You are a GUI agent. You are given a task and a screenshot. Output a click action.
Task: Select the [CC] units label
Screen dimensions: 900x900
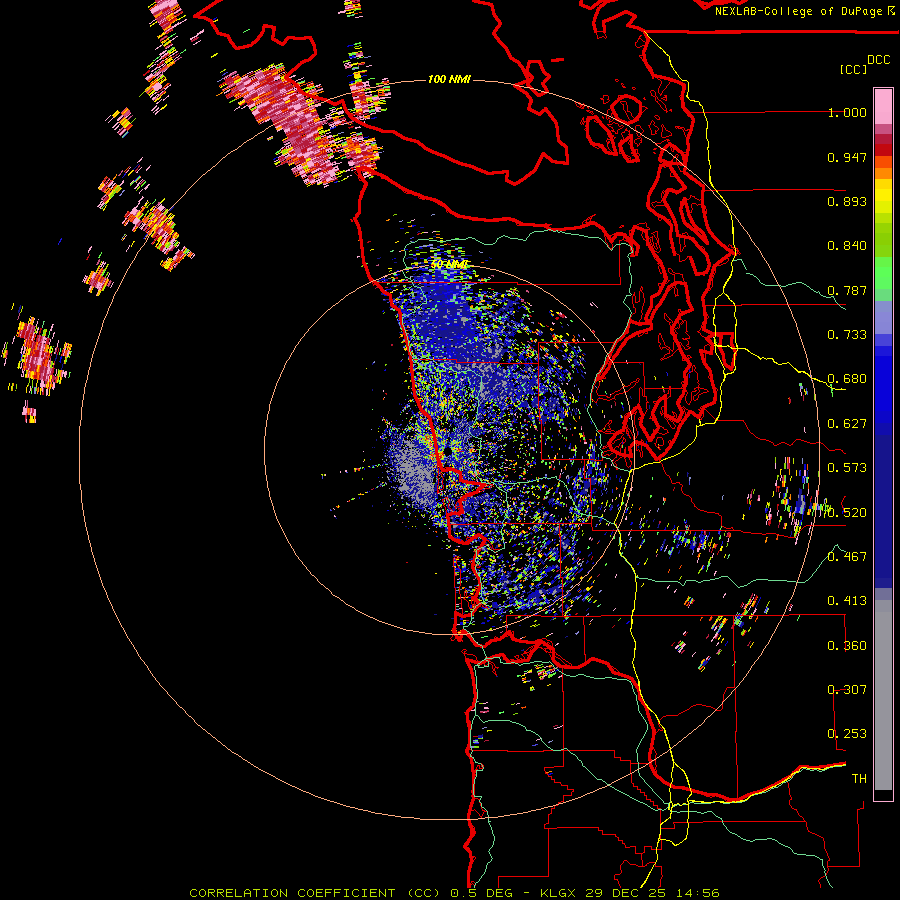[854, 69]
